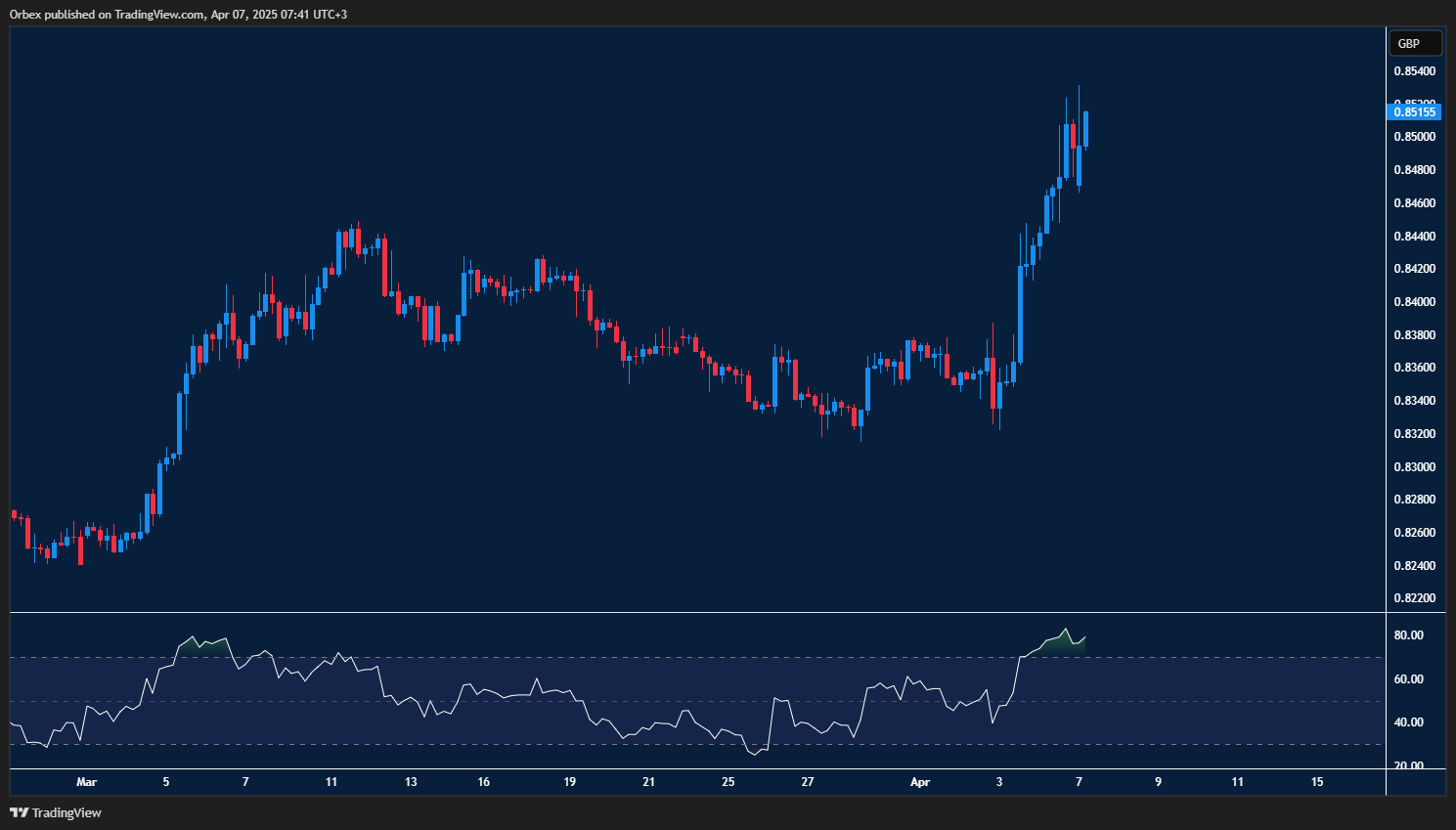
Task: Click date 15 on the time axis
Action: click(x=1316, y=782)
